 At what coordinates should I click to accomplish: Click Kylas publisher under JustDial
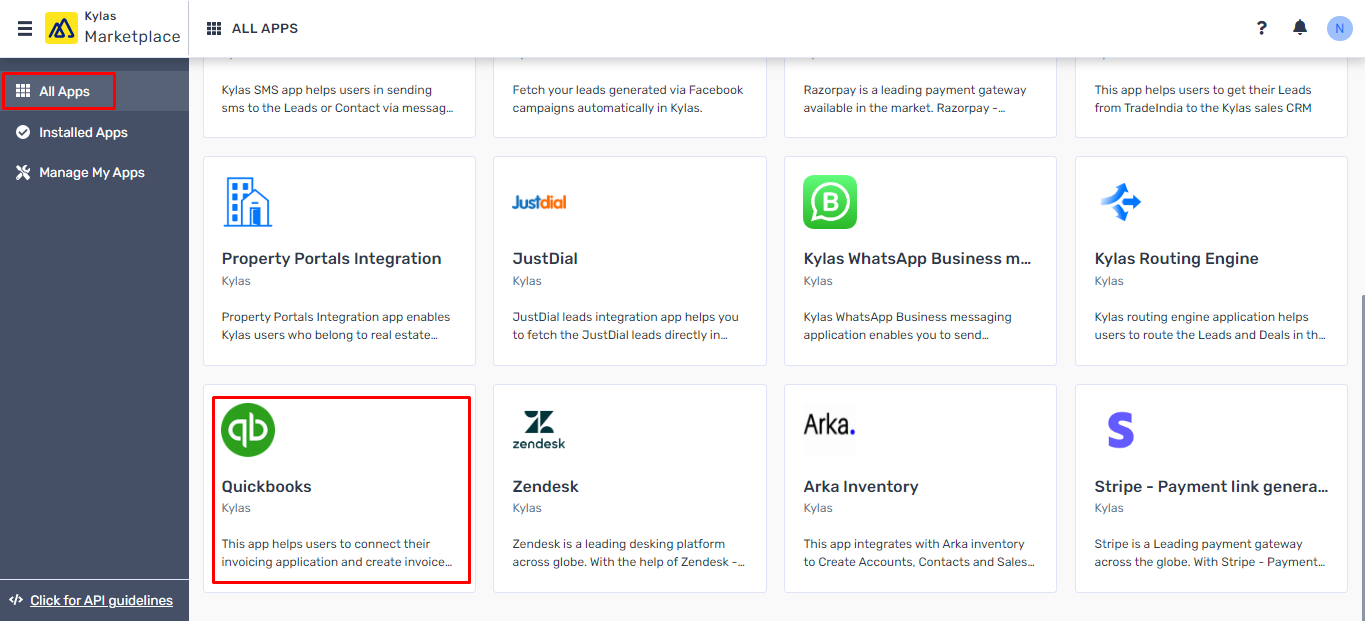(x=527, y=281)
